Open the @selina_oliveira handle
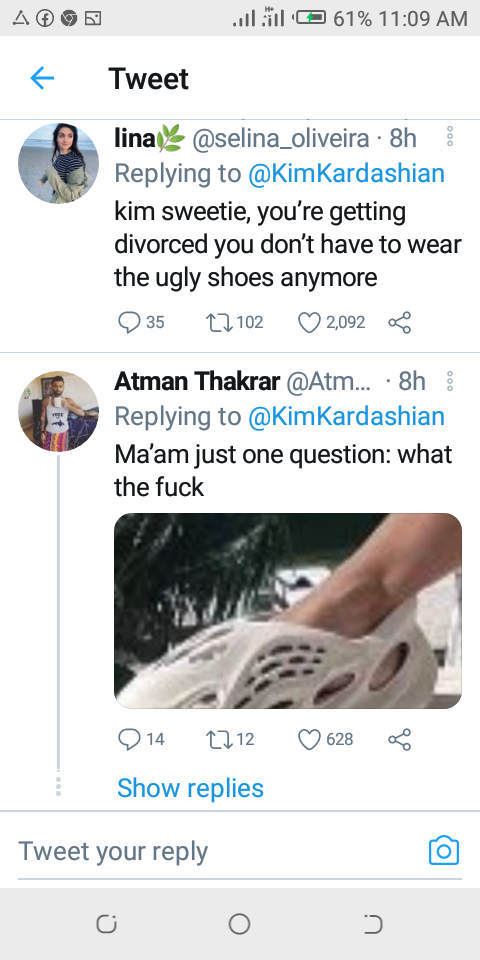This screenshot has height=960, width=480. (x=280, y=139)
